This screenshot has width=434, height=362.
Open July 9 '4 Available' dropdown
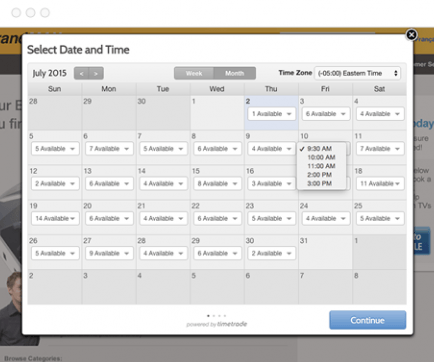pos(271,149)
